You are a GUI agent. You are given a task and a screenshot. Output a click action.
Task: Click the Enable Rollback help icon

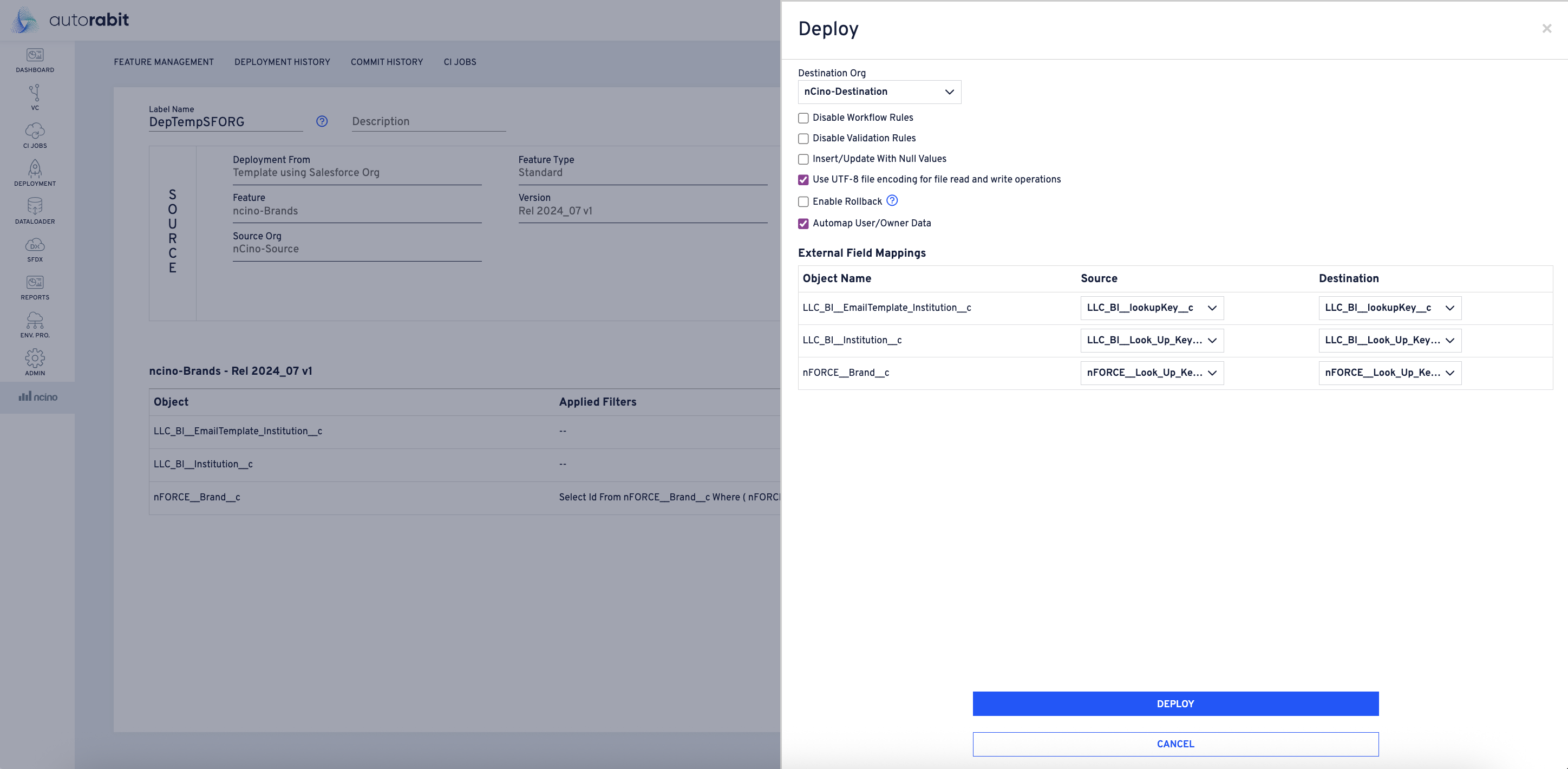tap(892, 200)
